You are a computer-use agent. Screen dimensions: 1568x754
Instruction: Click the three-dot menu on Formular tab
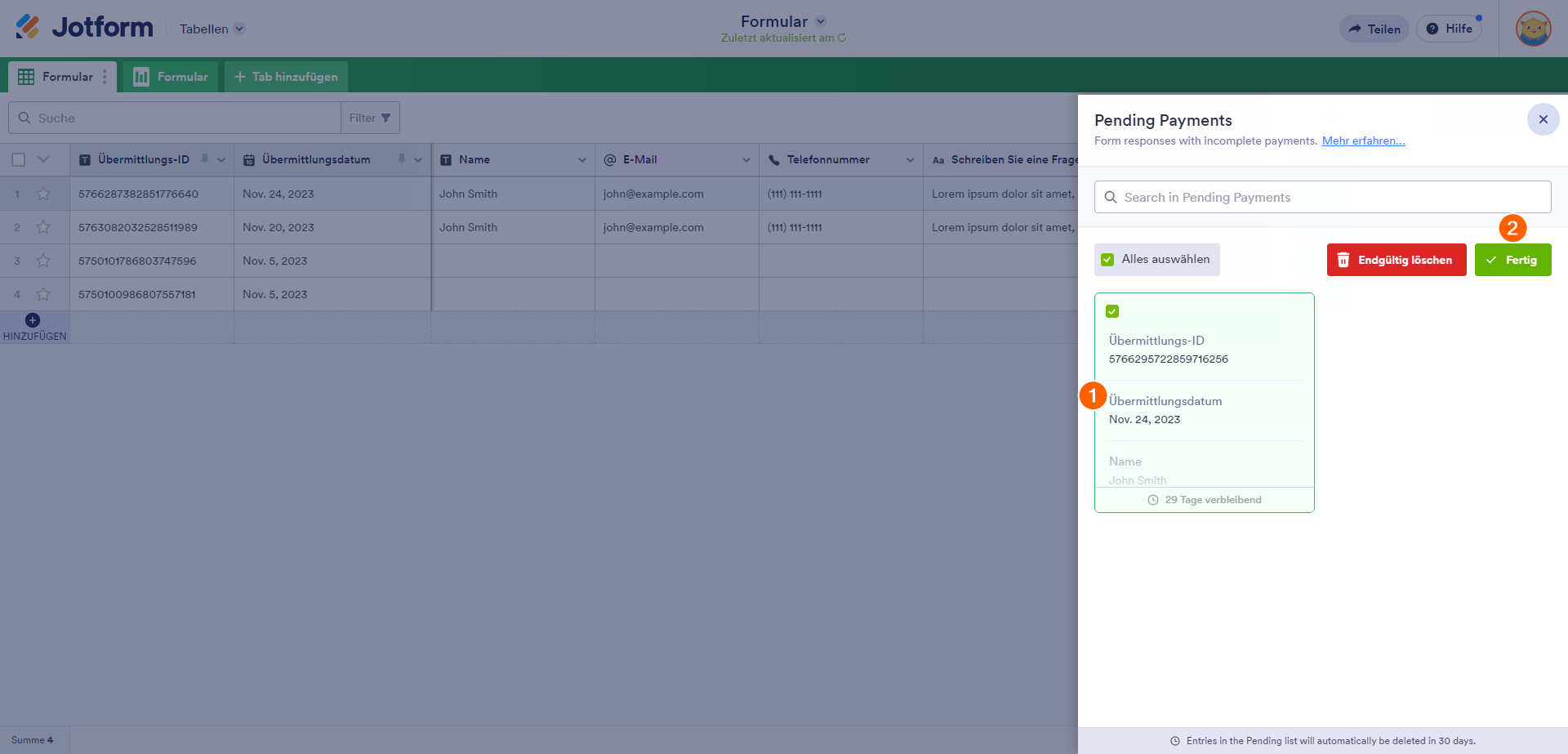[x=105, y=77]
